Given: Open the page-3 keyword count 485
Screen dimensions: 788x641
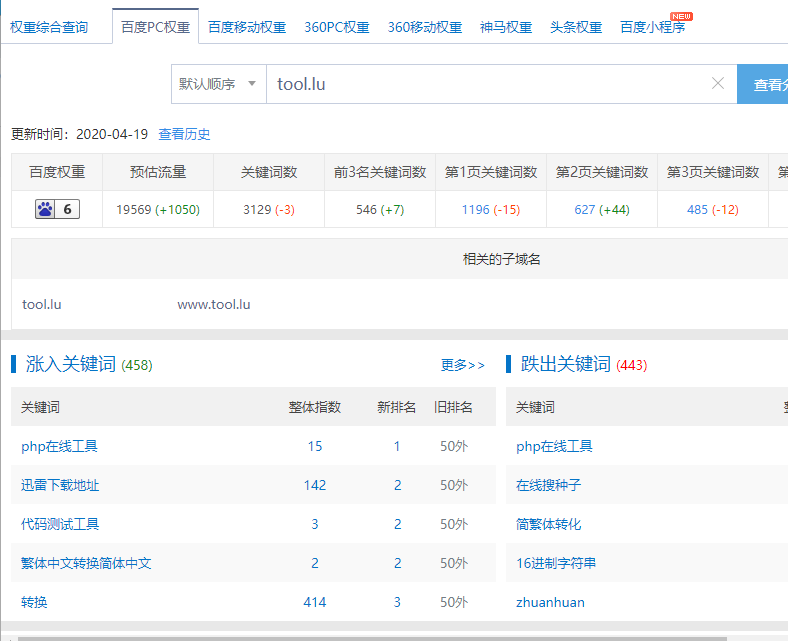Looking at the screenshot, I should pyautogui.click(x=698, y=210).
